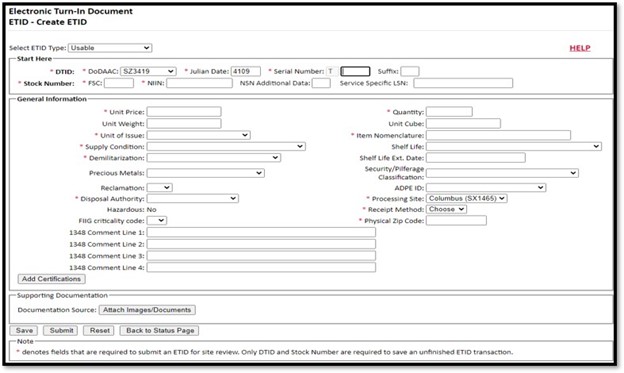Open the Shelf Life dropdown

pyautogui.click(x=514, y=146)
